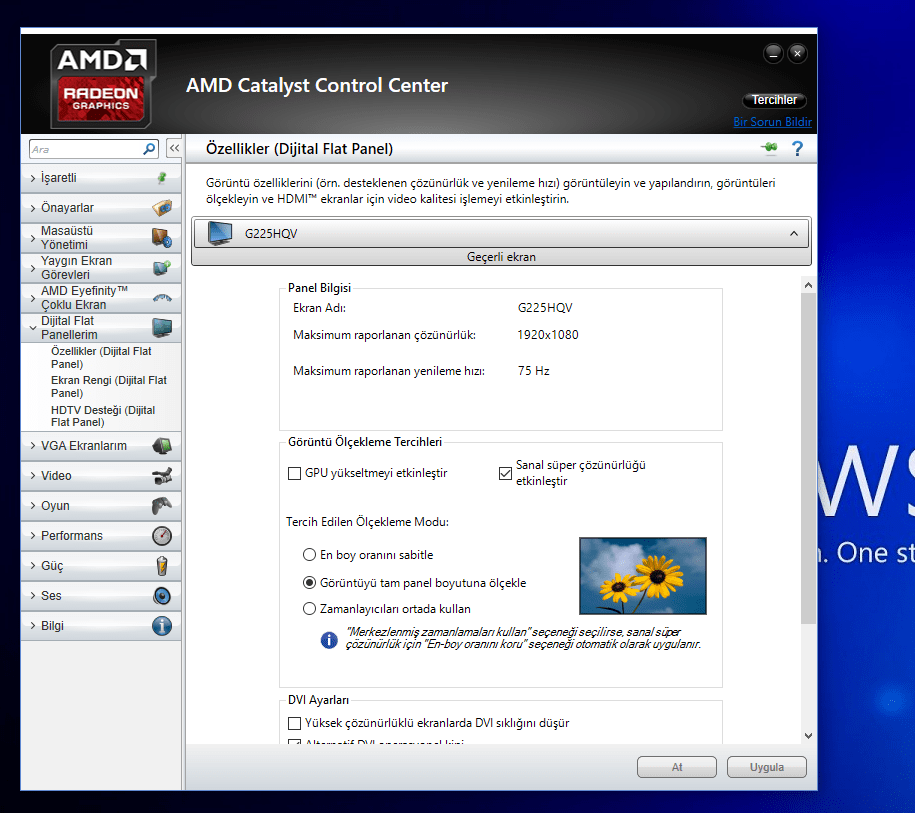Open the Video menu section
The image size is (915, 813).
pyautogui.click(x=101, y=476)
